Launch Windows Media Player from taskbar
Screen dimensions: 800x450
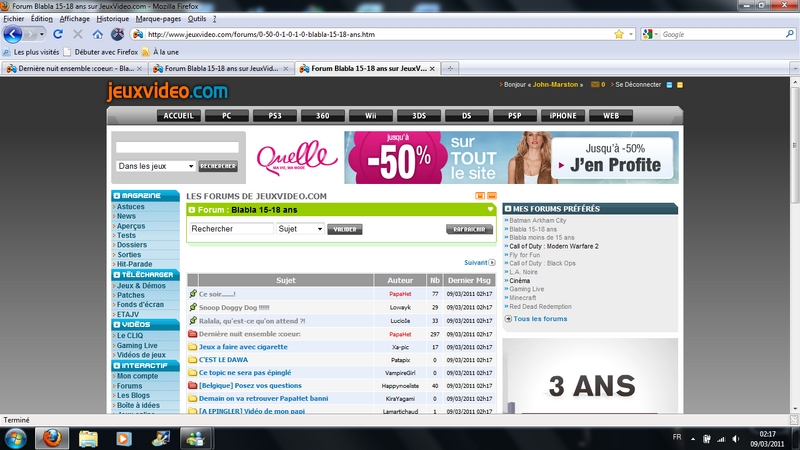(123, 438)
